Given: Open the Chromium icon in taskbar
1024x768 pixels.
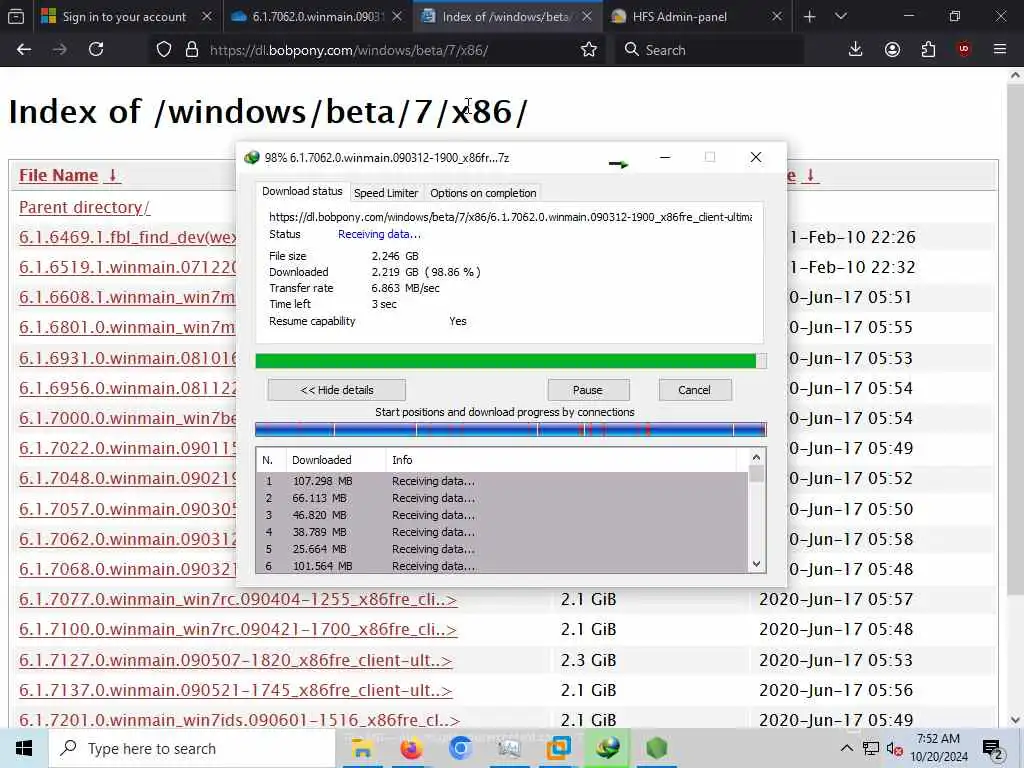Looking at the screenshot, I should [x=460, y=748].
